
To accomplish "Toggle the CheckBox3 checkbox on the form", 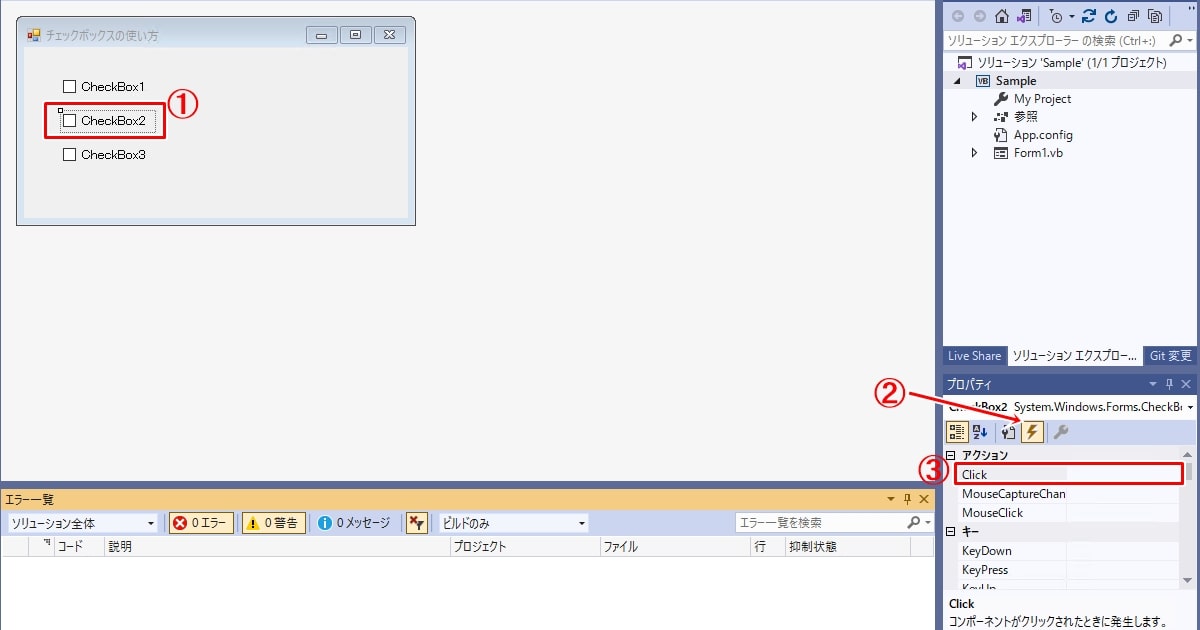I will point(70,155).
